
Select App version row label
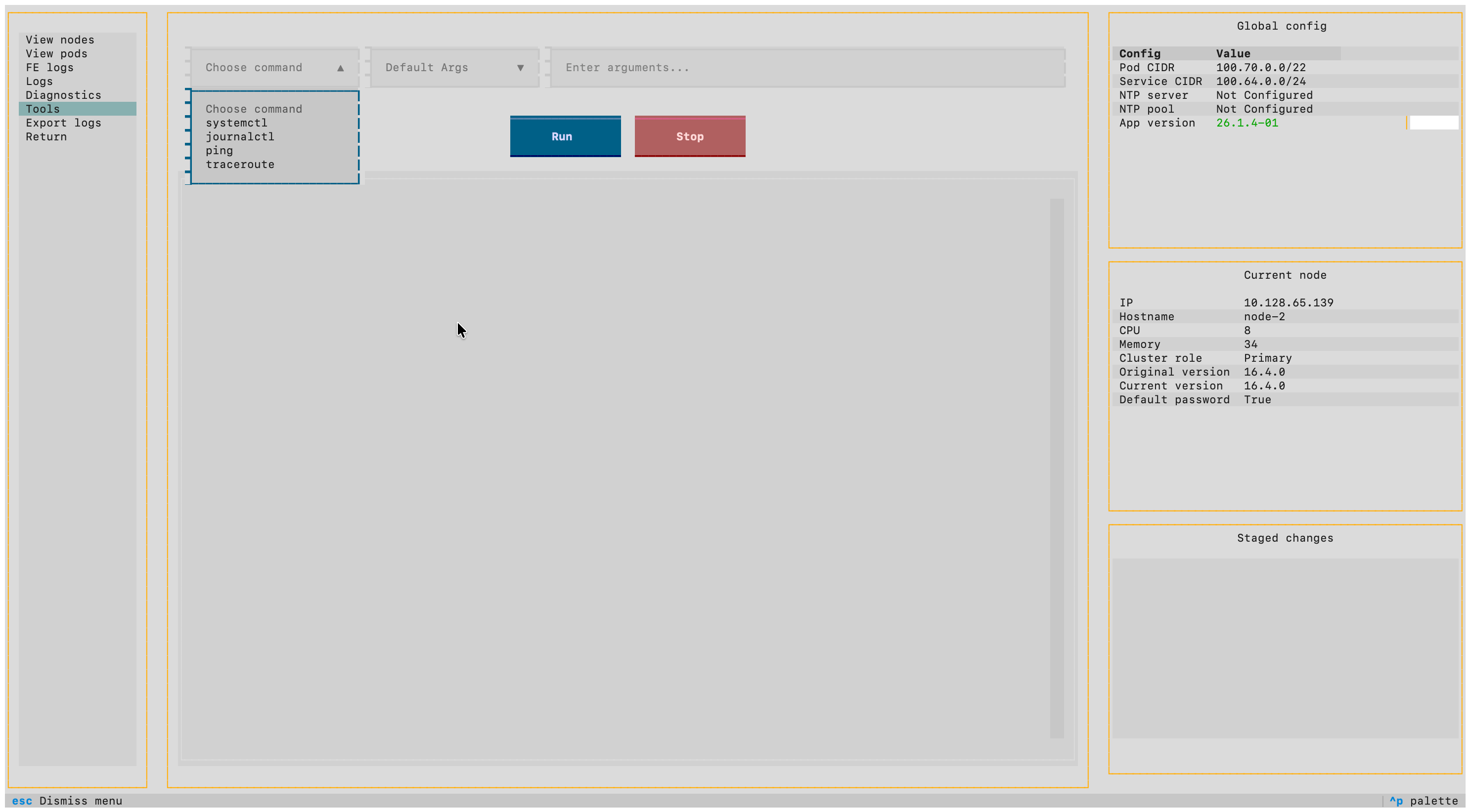(x=1157, y=123)
